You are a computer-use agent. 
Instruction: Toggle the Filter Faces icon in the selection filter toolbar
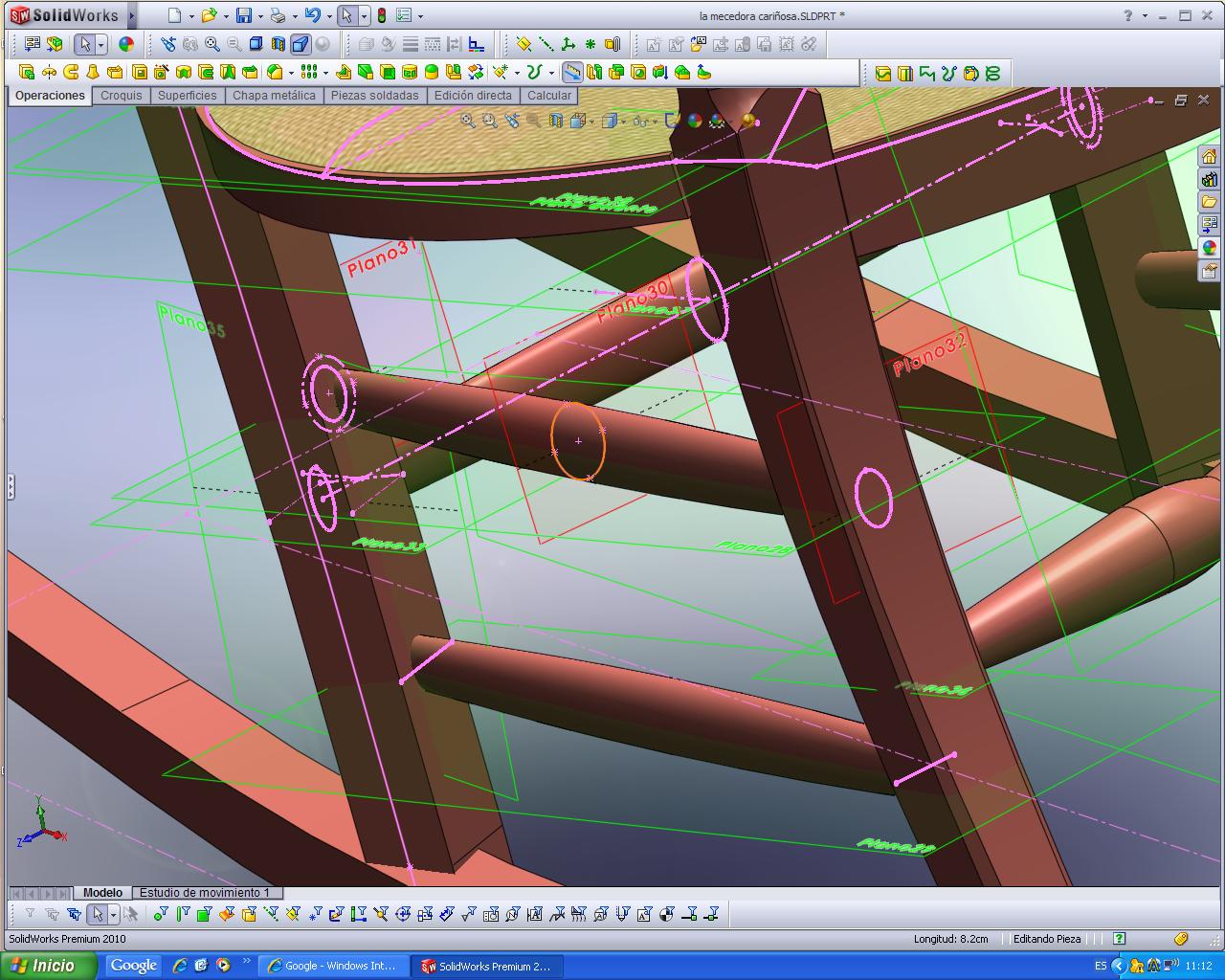tap(204, 915)
